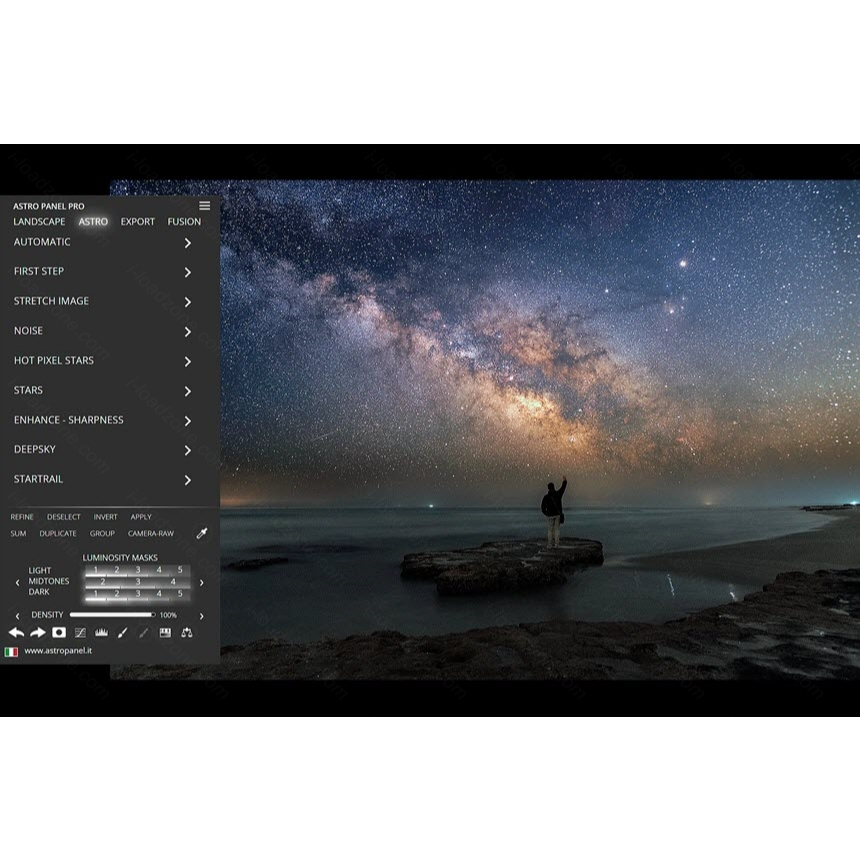This screenshot has height=860, width=860.
Task: Open CAMERA-RAW filter
Action: 151,533
